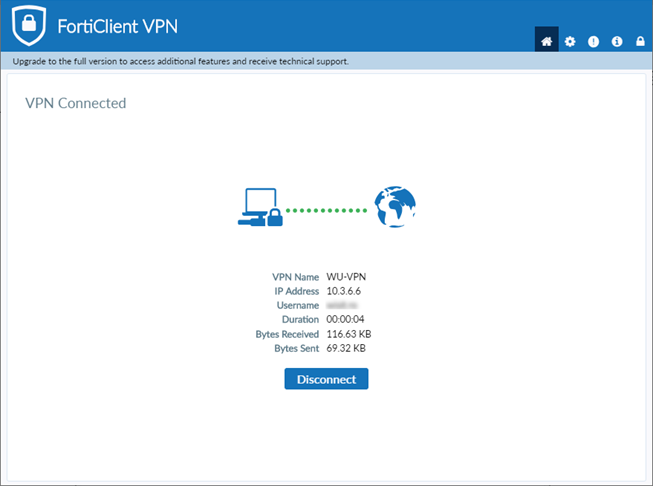Select the WU-VPN name value

click(344, 277)
